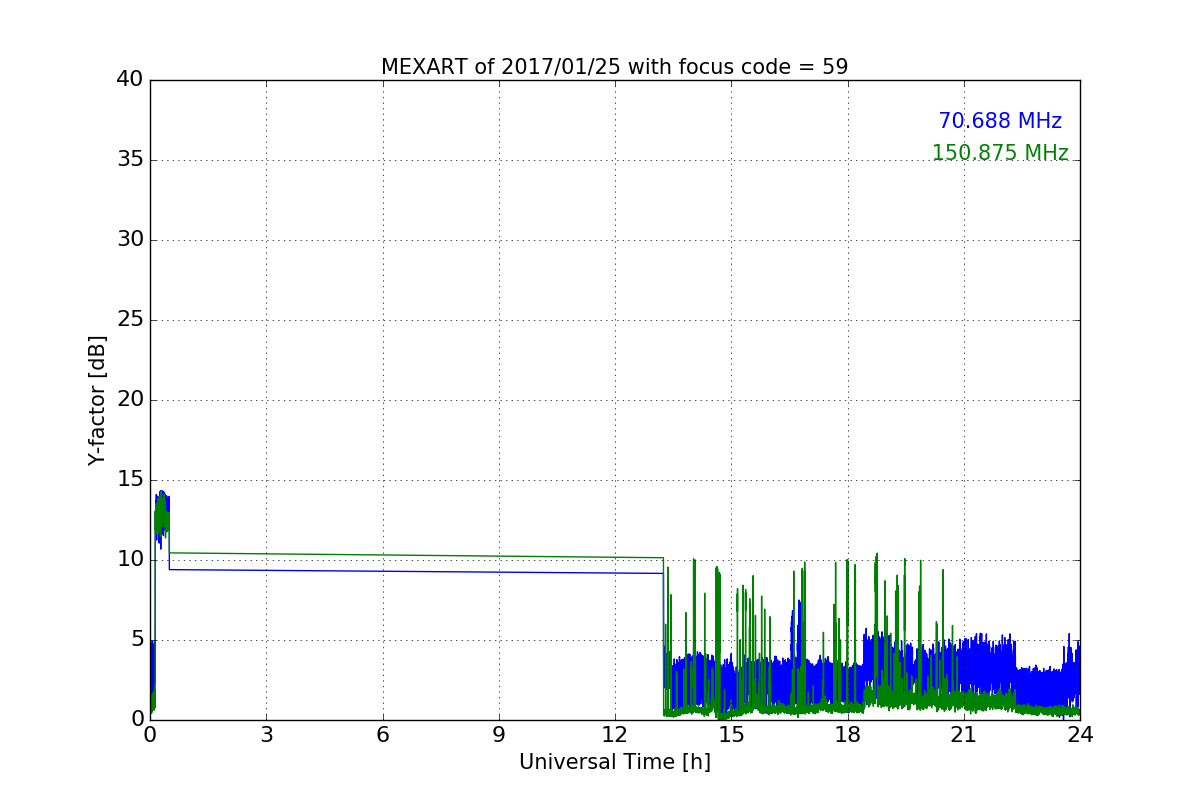Image resolution: width=1200 pixels, height=800 pixels.
Task: Click the y-axis tick label '5'
Action: 136,640
